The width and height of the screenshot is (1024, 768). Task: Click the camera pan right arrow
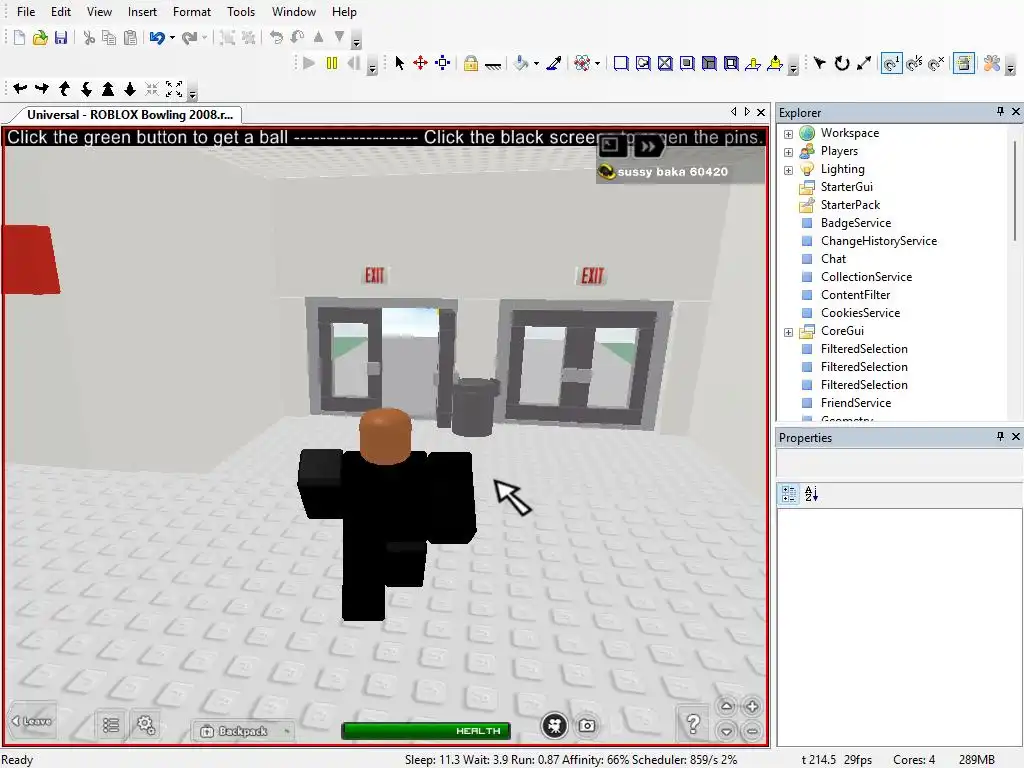point(42,89)
